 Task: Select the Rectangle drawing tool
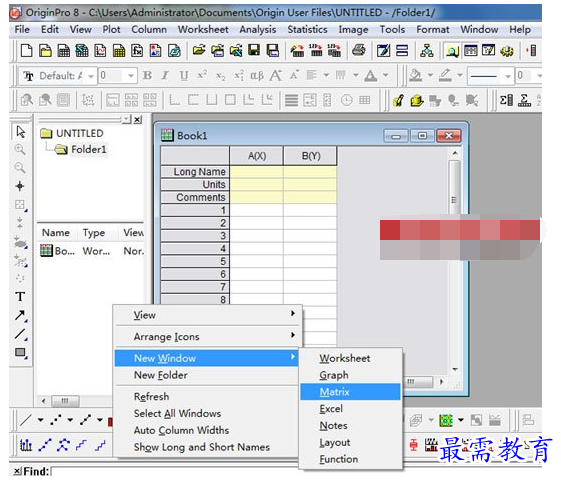point(20,353)
